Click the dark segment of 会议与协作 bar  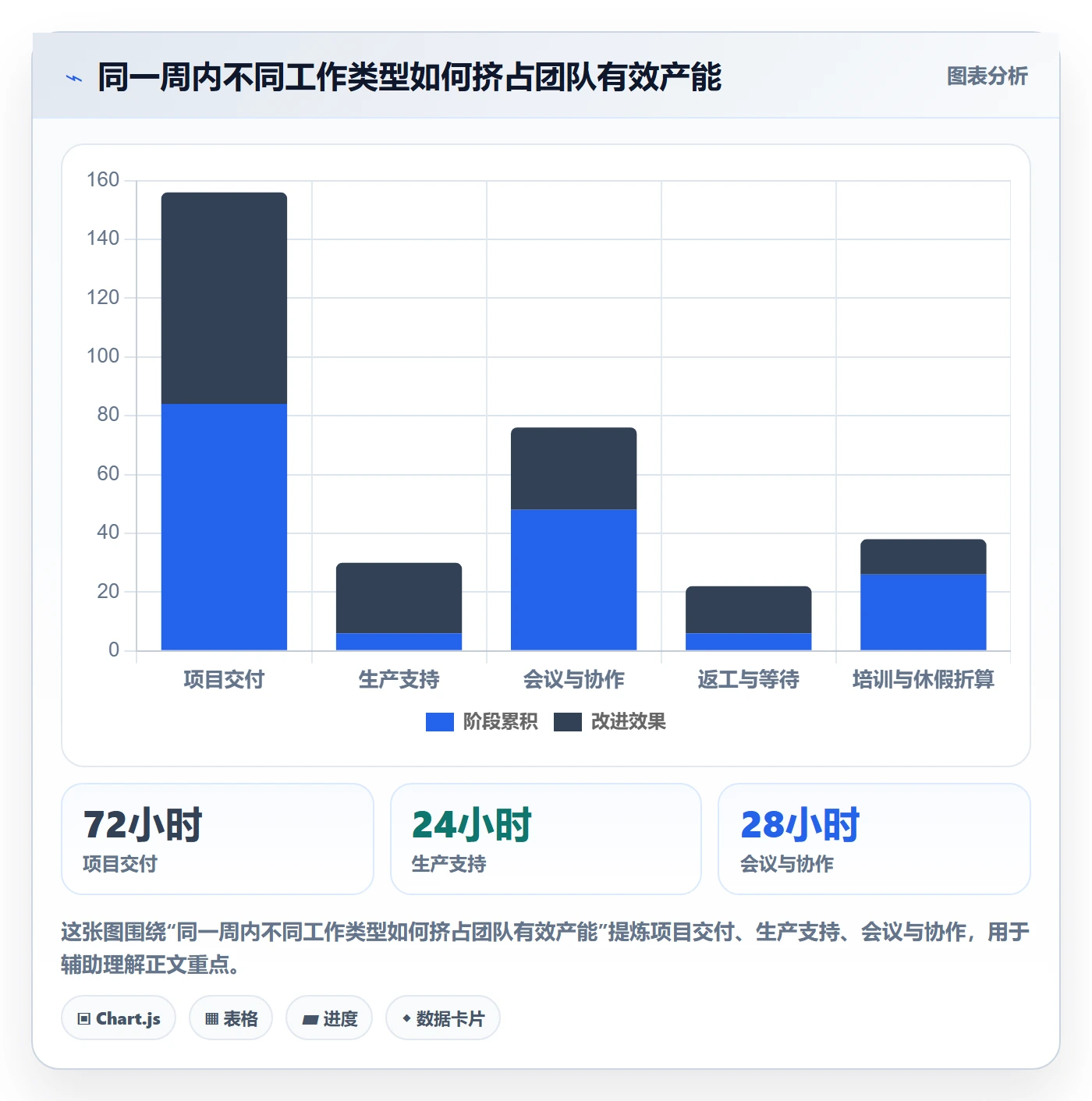pyautogui.click(x=573, y=469)
